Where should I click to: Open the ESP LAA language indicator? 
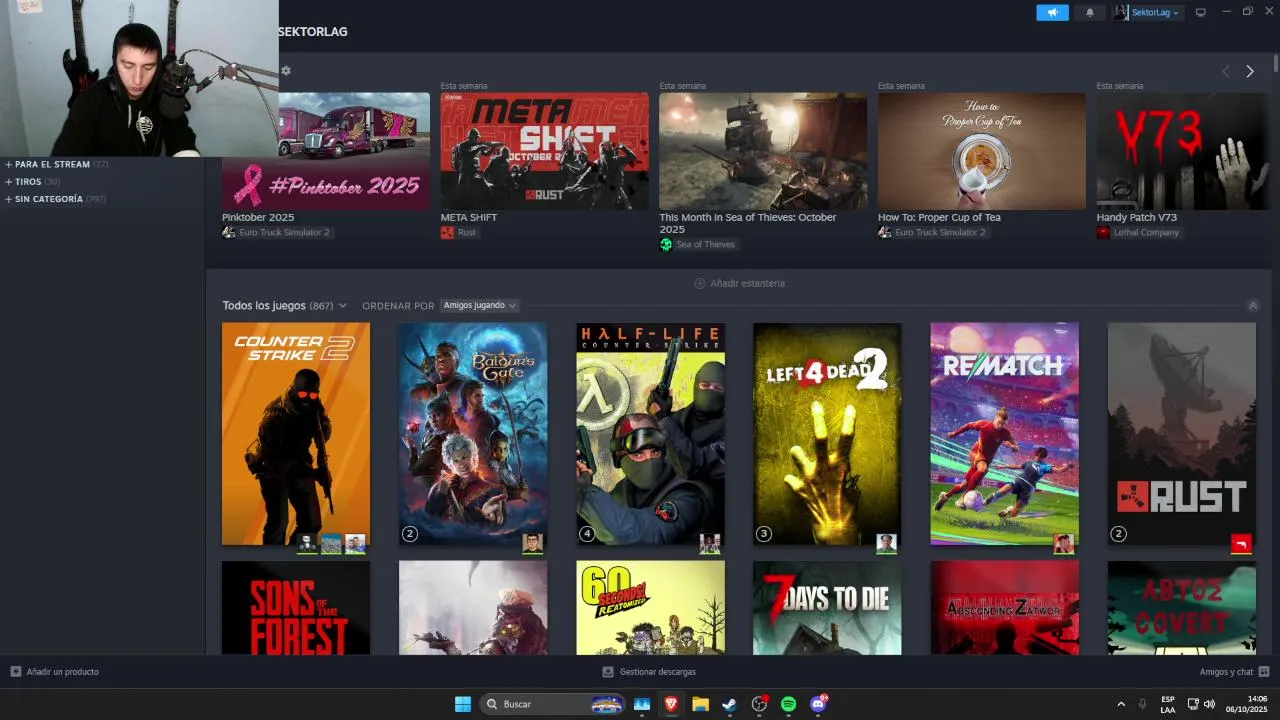pyautogui.click(x=1168, y=704)
